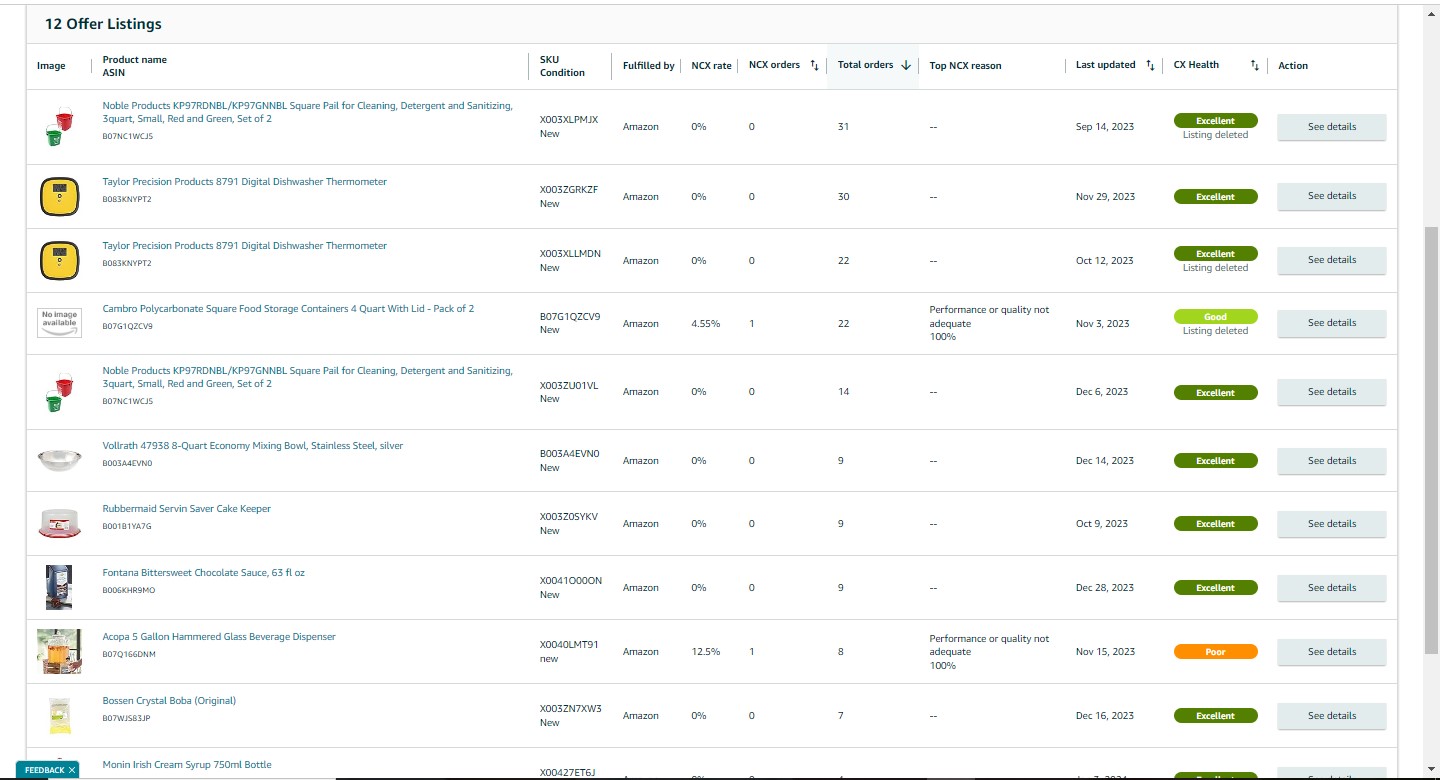
Task: Click Excellent badge in the Vollrath row
Action: (1215, 461)
